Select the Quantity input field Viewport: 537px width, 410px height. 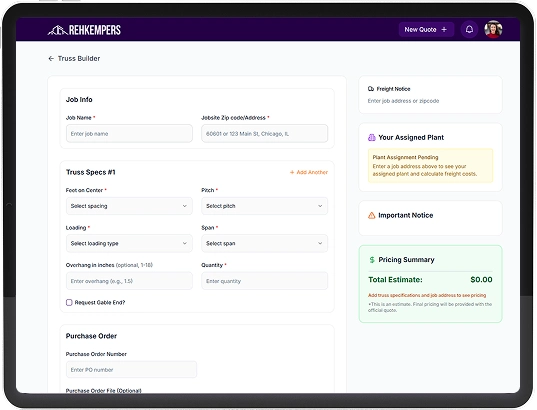click(x=264, y=281)
